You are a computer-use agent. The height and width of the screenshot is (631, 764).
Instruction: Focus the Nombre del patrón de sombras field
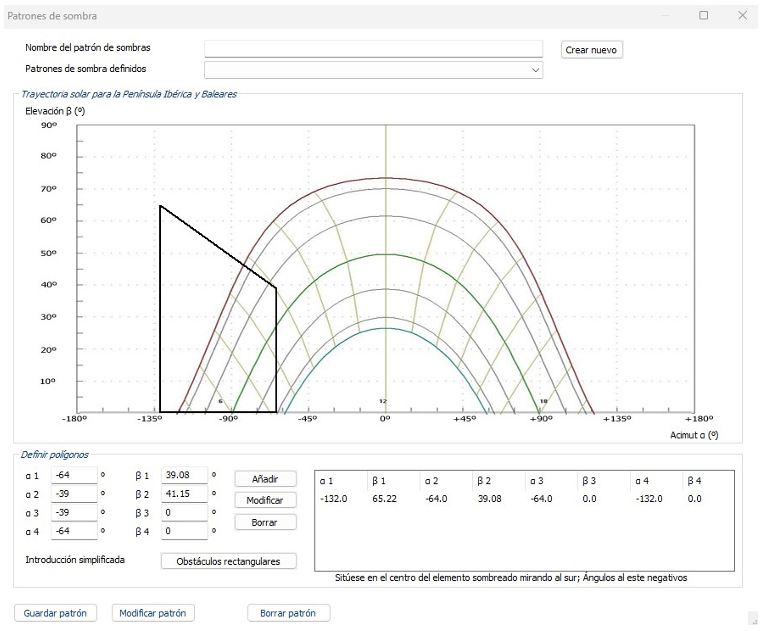click(x=373, y=49)
